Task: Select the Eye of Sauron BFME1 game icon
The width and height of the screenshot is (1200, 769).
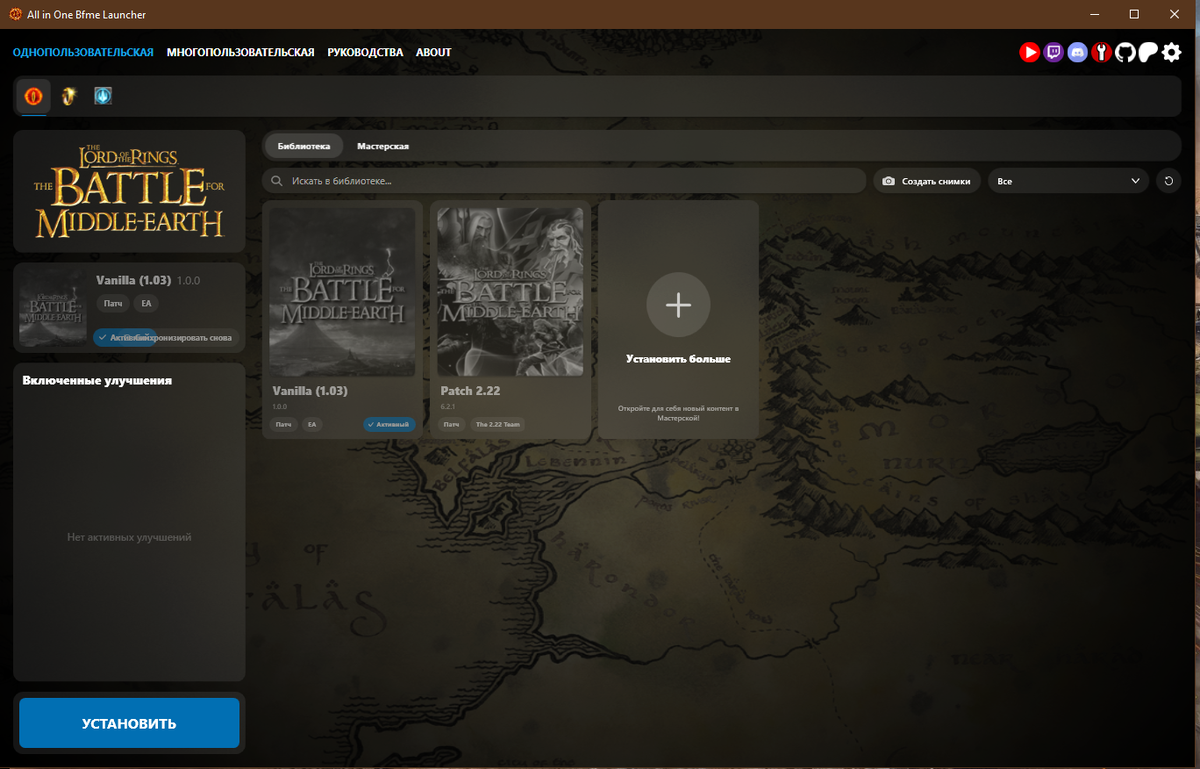Action: (x=34, y=96)
